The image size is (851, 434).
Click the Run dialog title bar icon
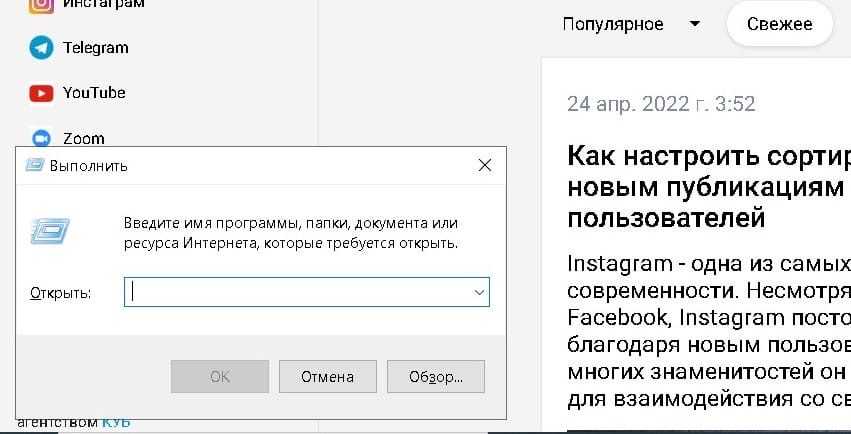[x=35, y=165]
